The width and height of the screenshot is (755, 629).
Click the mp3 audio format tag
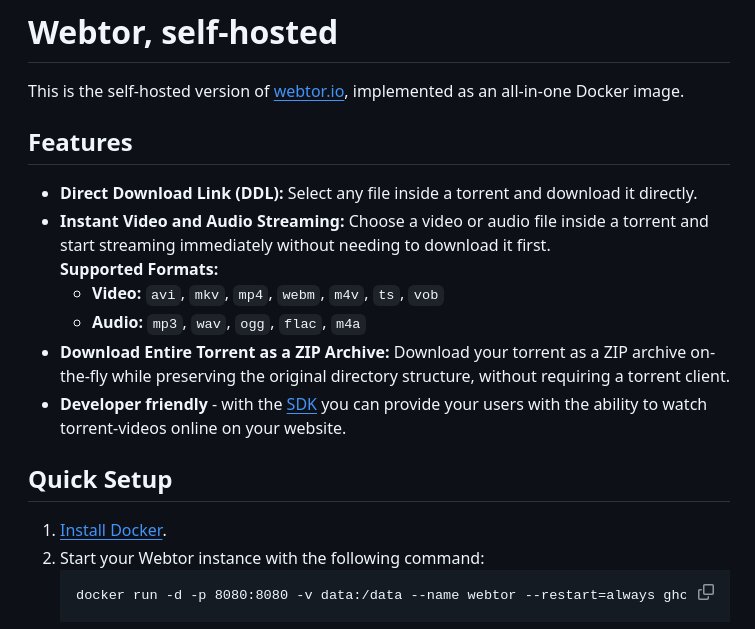pos(162,324)
